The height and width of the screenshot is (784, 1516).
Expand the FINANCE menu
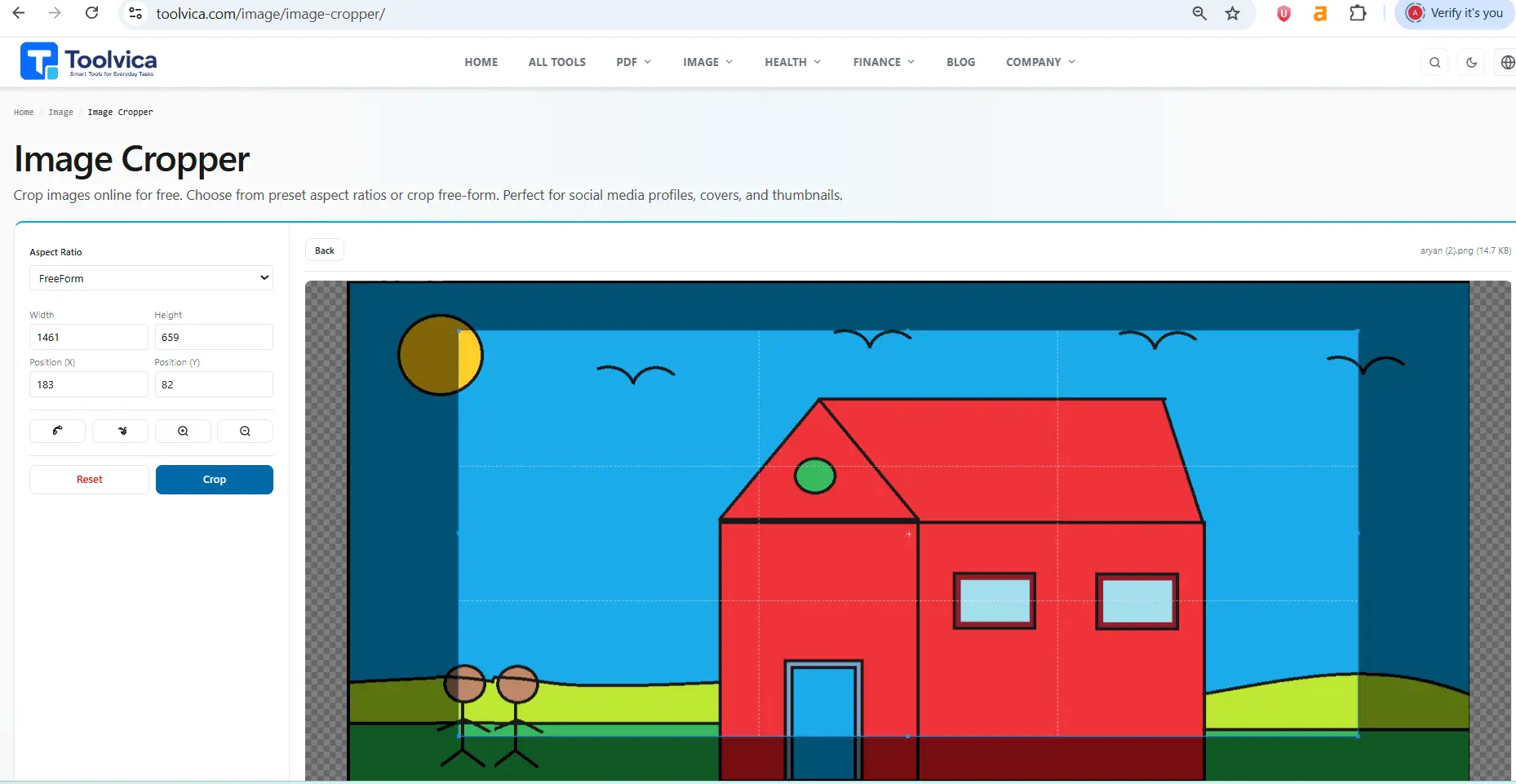[884, 62]
